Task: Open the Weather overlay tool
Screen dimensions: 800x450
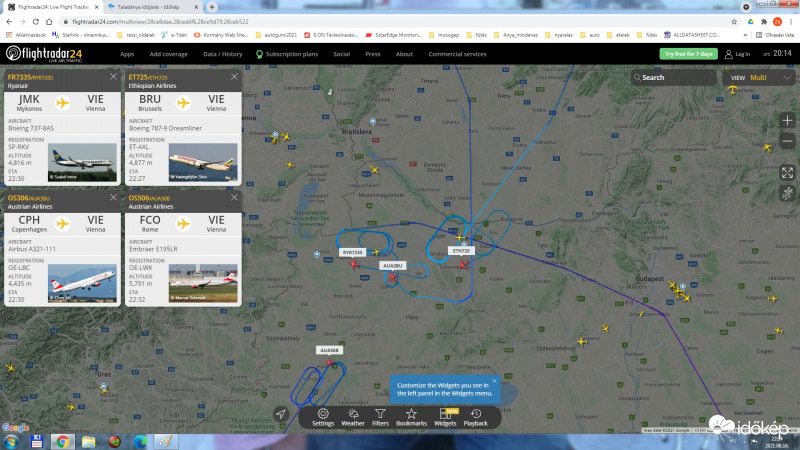Action: (x=353, y=417)
